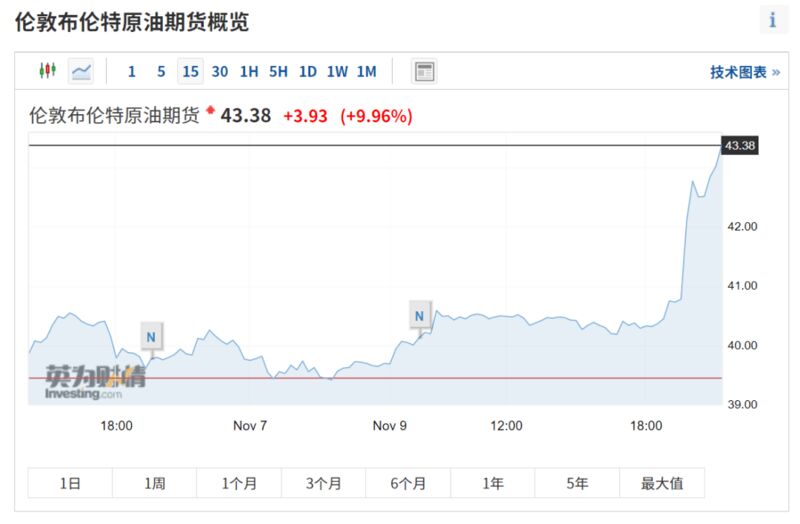The height and width of the screenshot is (524, 800).
Task: Open the news display icon
Action: click(424, 71)
